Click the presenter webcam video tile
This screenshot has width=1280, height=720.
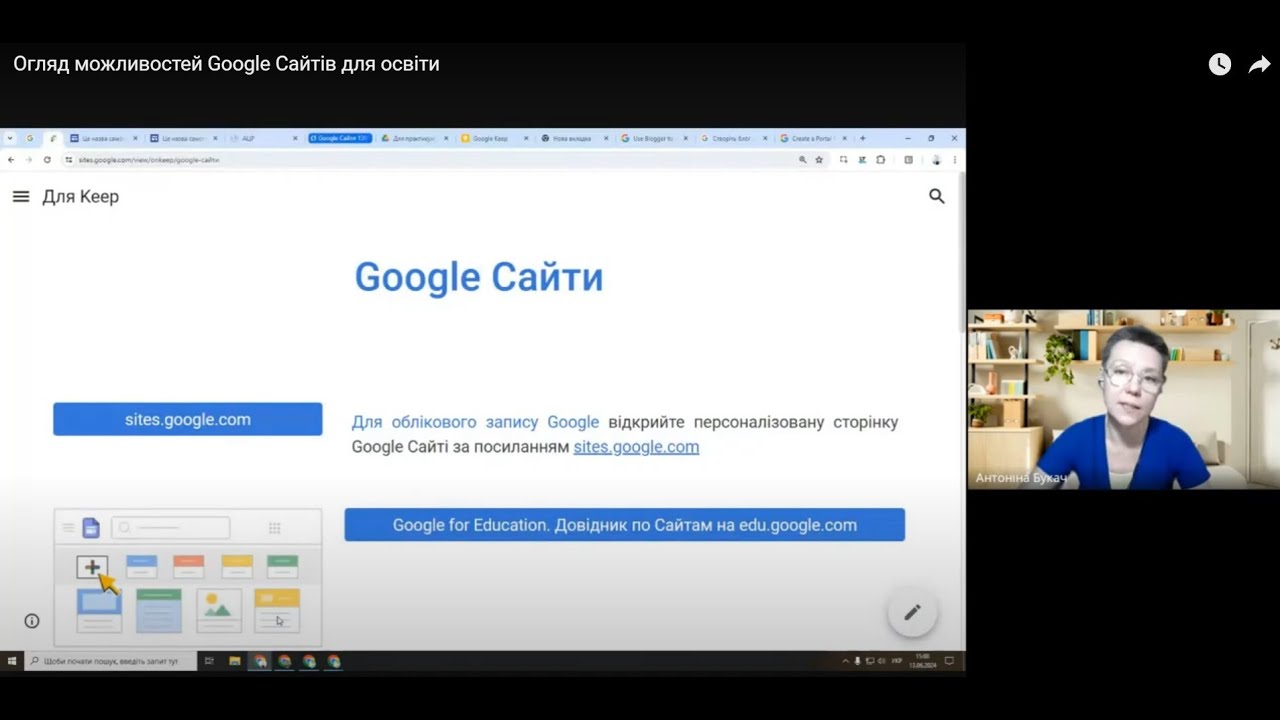1124,400
